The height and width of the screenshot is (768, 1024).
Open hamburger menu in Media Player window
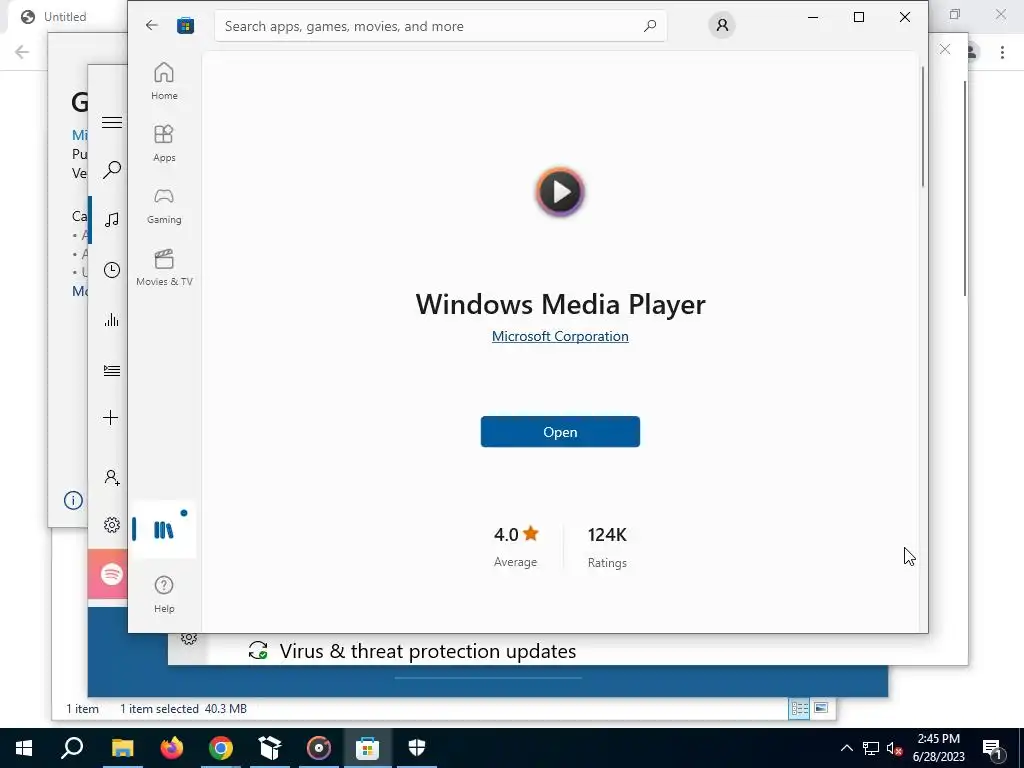pyautogui.click(x=112, y=122)
